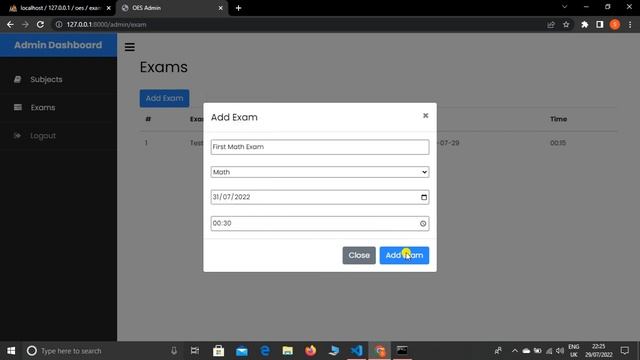Open the Chrome three-dot menu
Screen dimensions: 640x360
[630, 24]
